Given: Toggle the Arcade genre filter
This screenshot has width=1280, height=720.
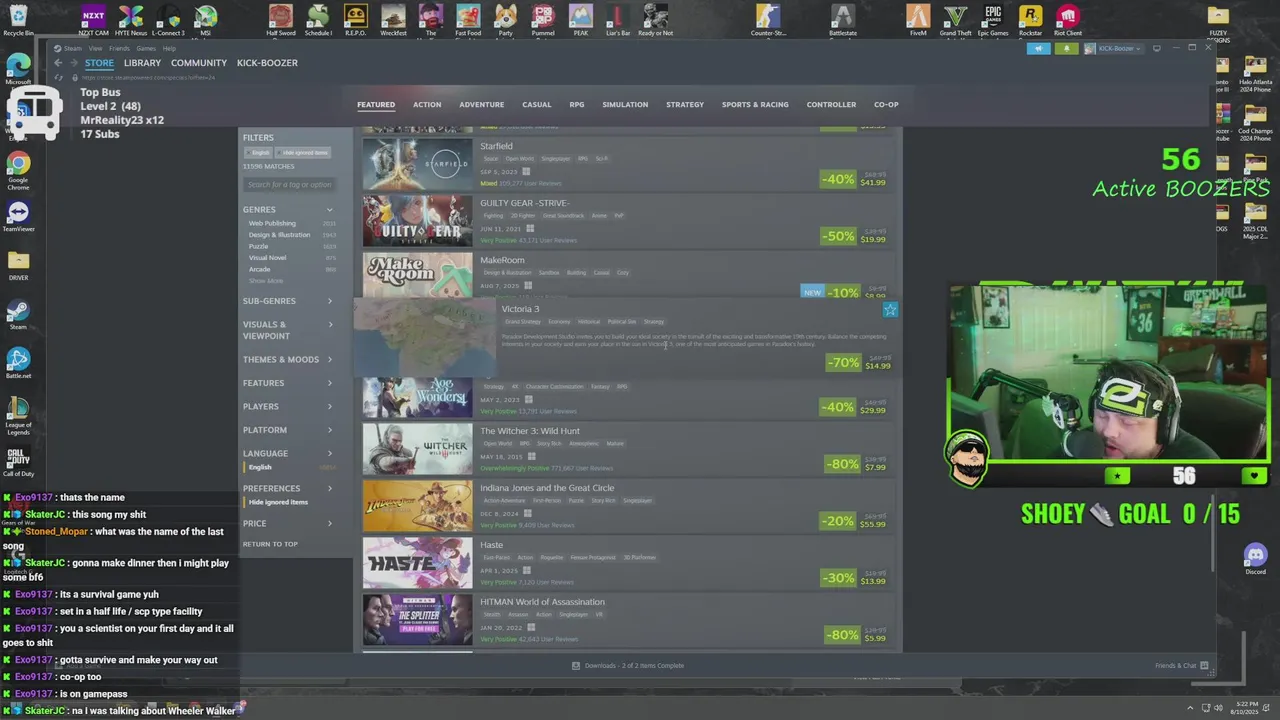Looking at the screenshot, I should click(259, 269).
